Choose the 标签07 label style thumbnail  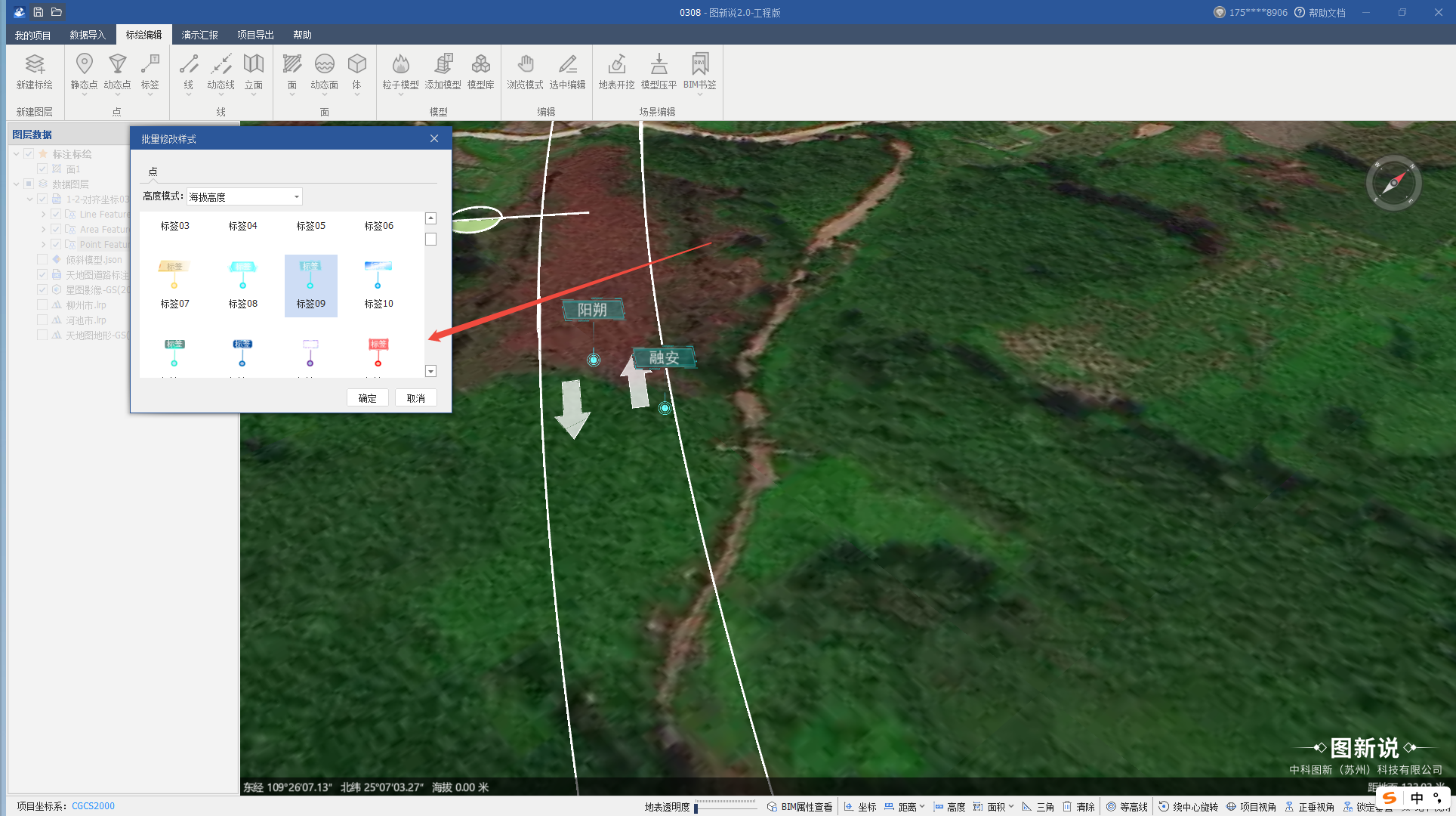174,281
